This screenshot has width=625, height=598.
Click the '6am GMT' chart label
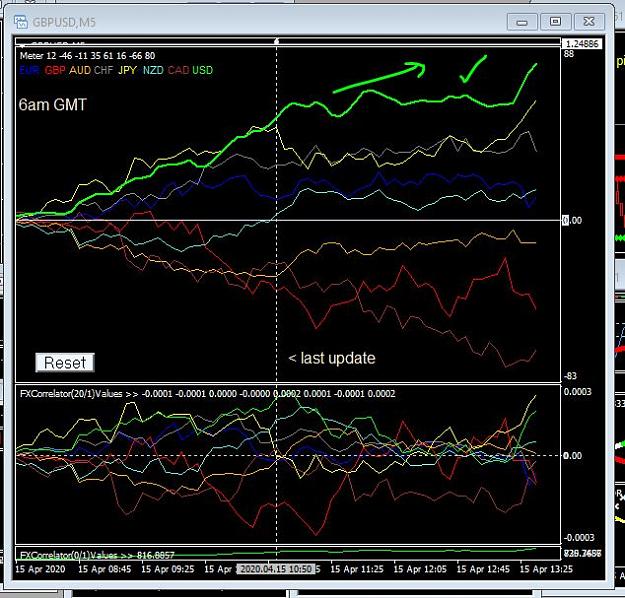pos(52,105)
